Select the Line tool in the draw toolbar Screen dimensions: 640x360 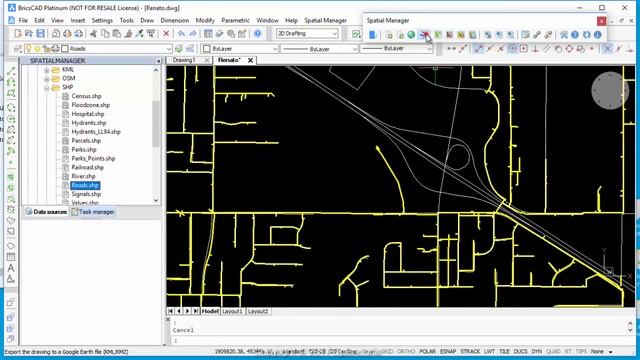pyautogui.click(x=11, y=72)
